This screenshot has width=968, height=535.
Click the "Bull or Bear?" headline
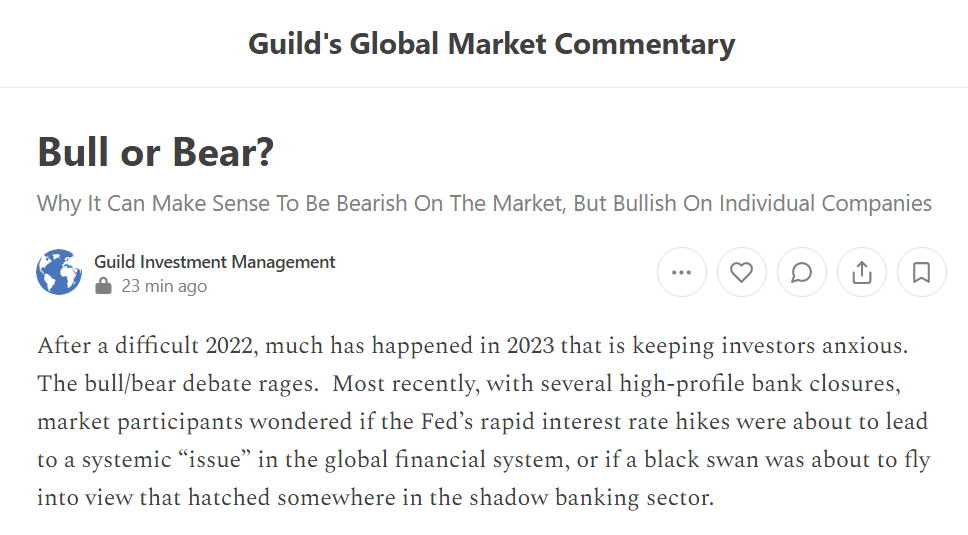click(x=156, y=152)
